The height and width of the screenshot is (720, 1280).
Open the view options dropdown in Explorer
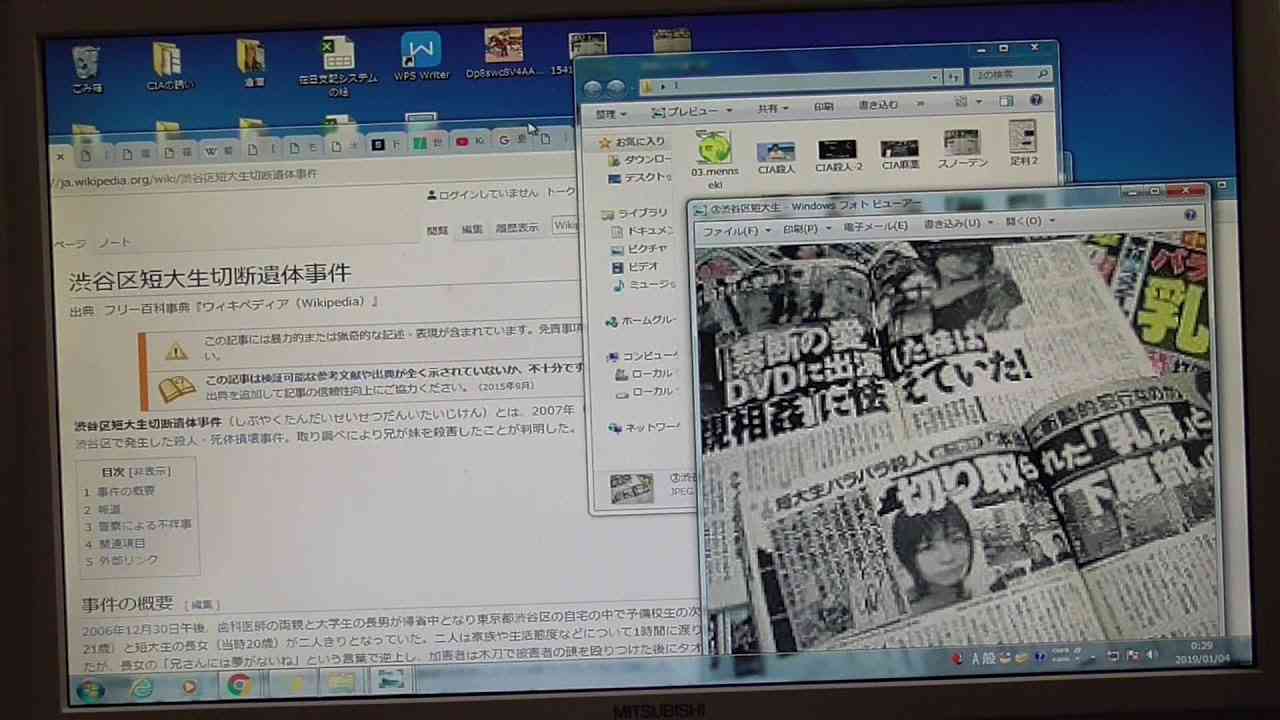979,101
